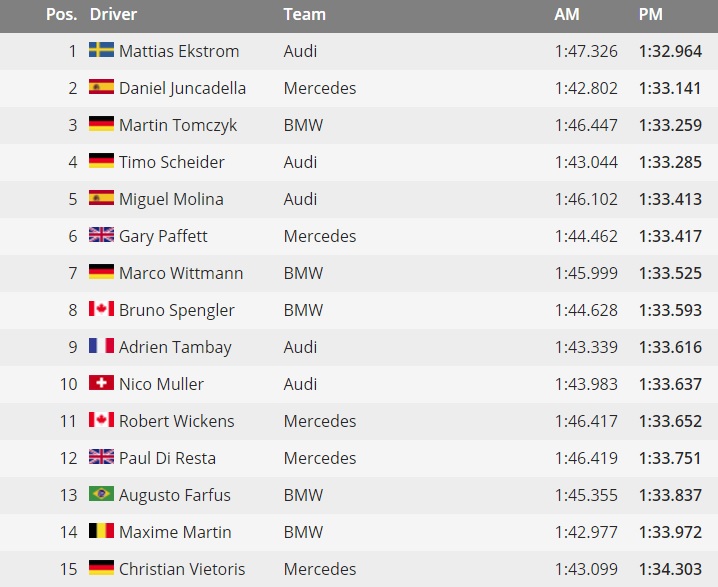Click the Pos. column header

[x=61, y=15]
